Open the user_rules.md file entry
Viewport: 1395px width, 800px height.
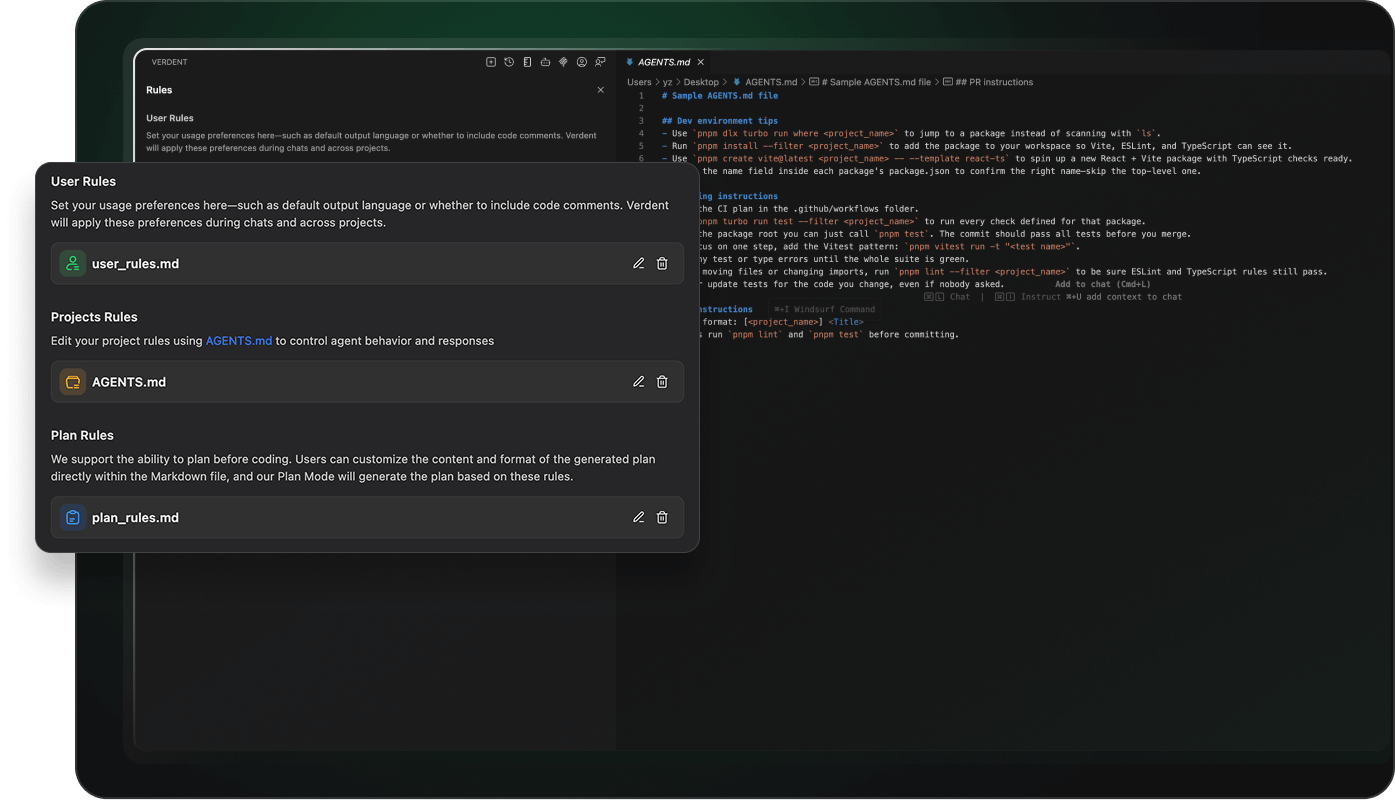click(x=135, y=264)
